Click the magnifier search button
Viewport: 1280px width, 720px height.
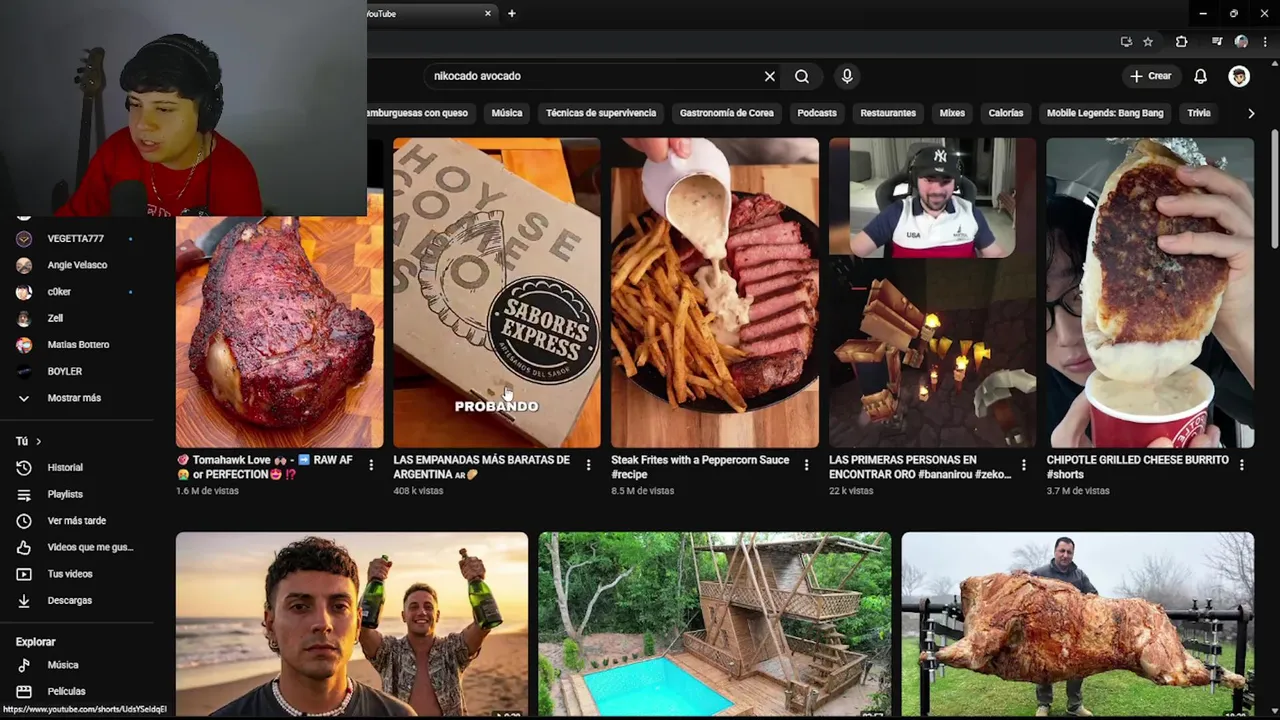point(802,76)
